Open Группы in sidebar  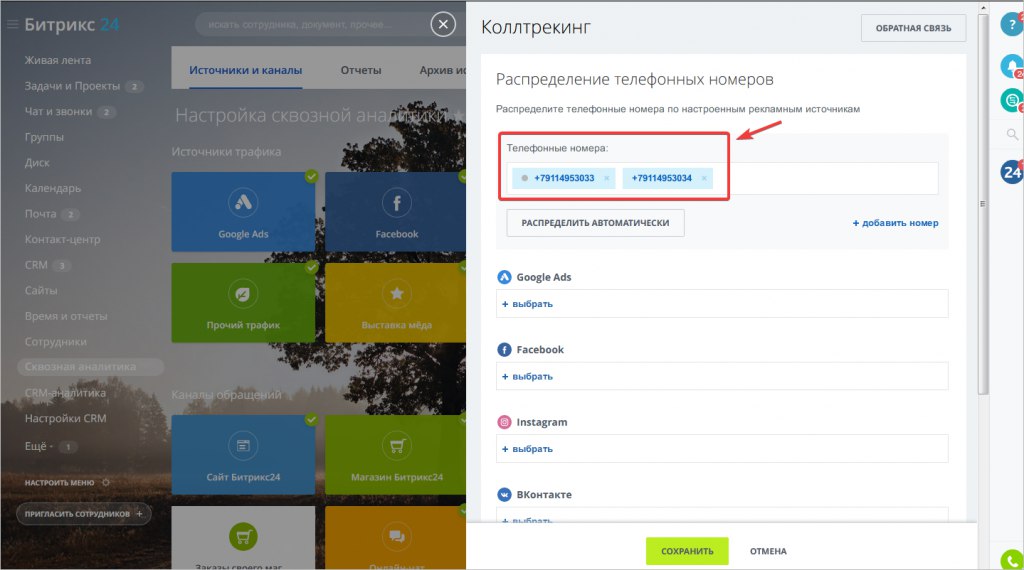(x=44, y=137)
